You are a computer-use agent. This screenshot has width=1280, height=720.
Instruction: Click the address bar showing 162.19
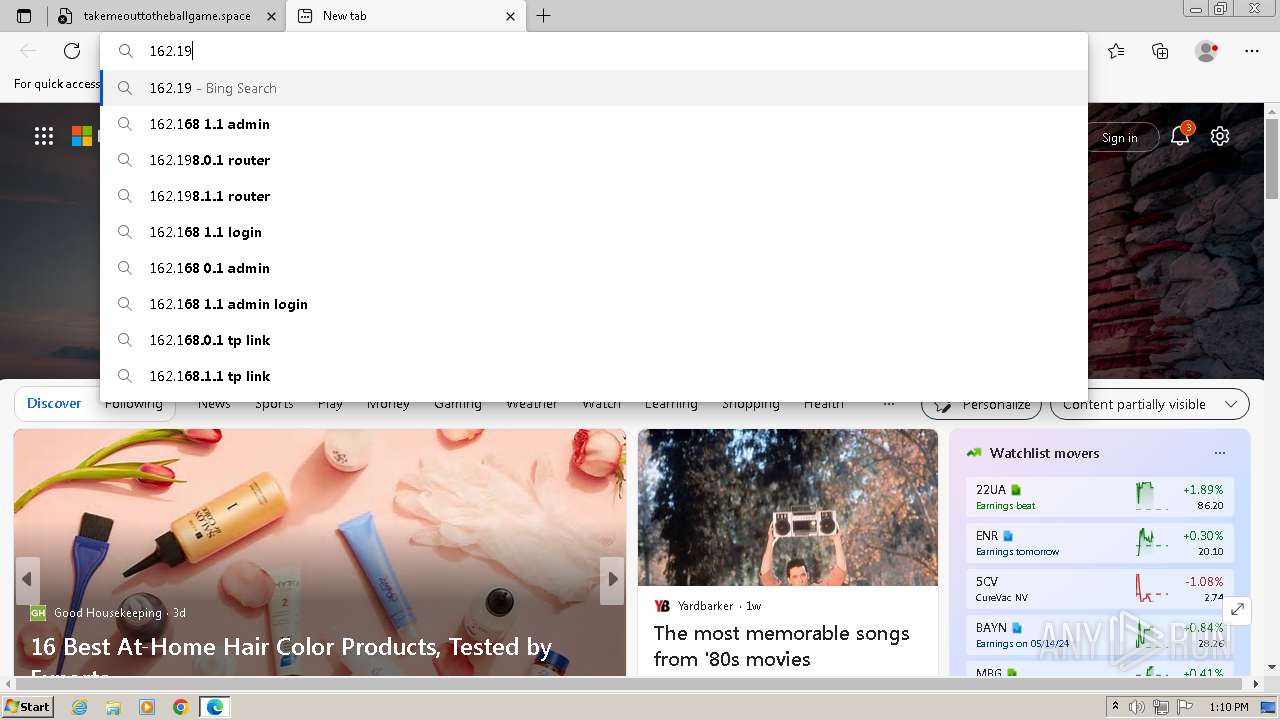tap(594, 51)
